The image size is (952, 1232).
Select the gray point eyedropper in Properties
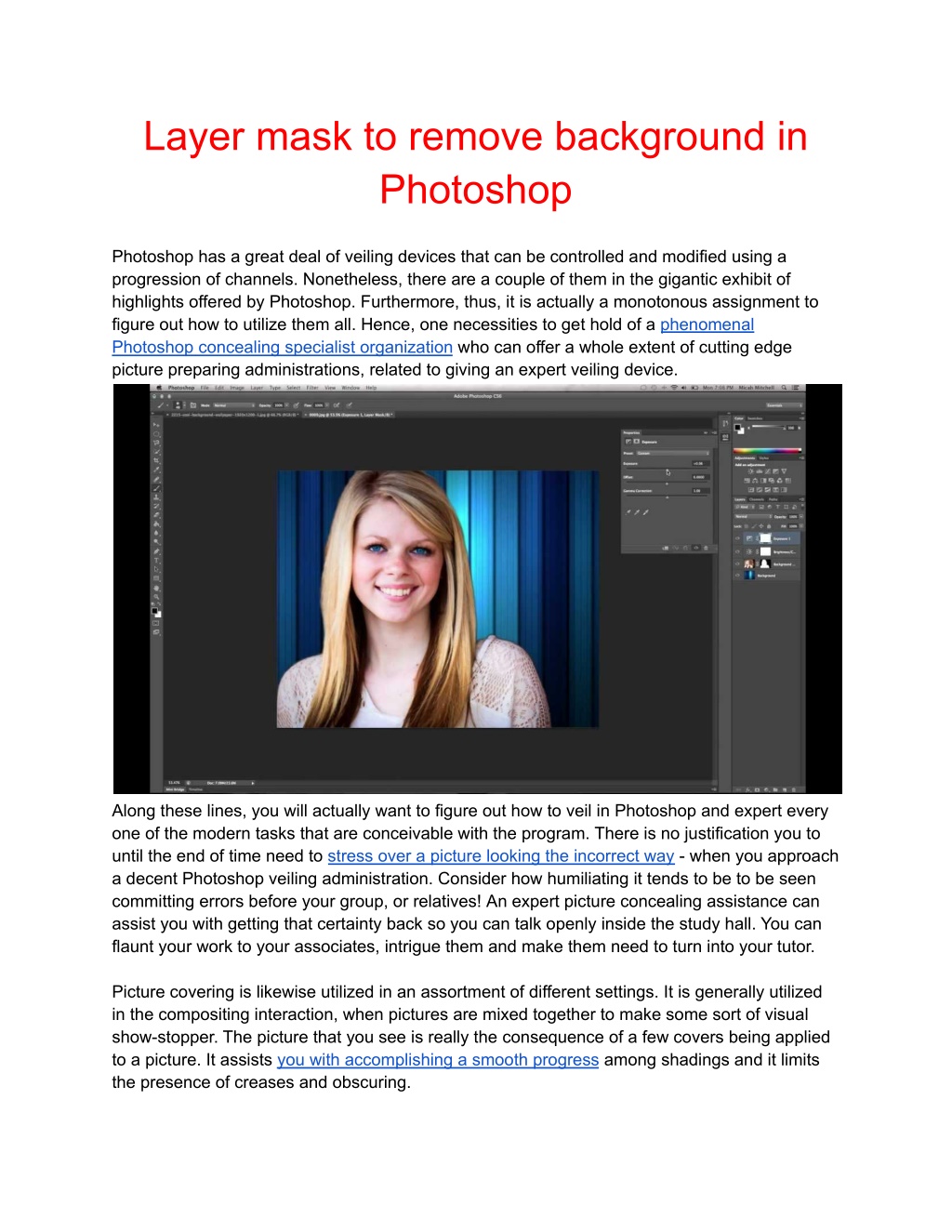(638, 511)
